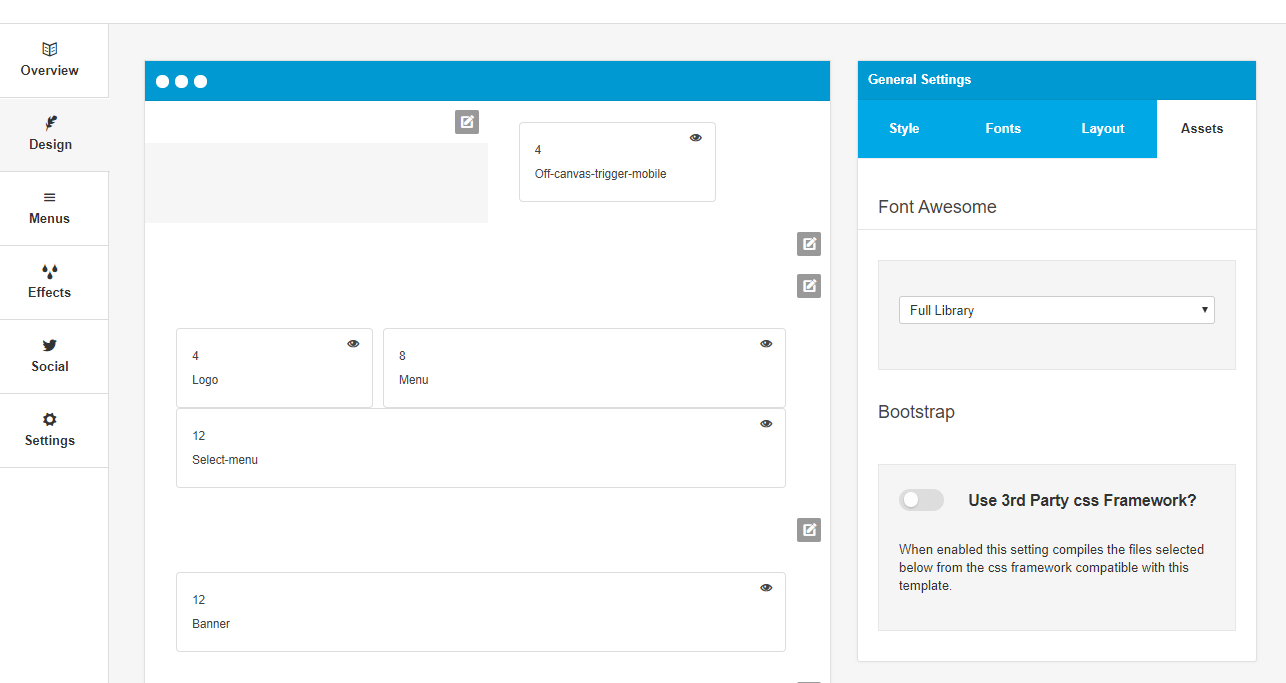Enable Use 3rd Party css Framework switch
This screenshot has width=1286, height=683.
point(921,500)
